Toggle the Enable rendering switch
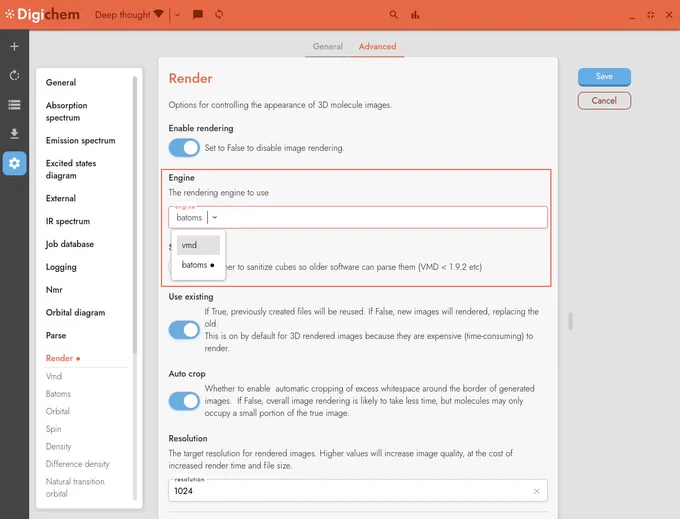This screenshot has width=680, height=519. point(184,148)
